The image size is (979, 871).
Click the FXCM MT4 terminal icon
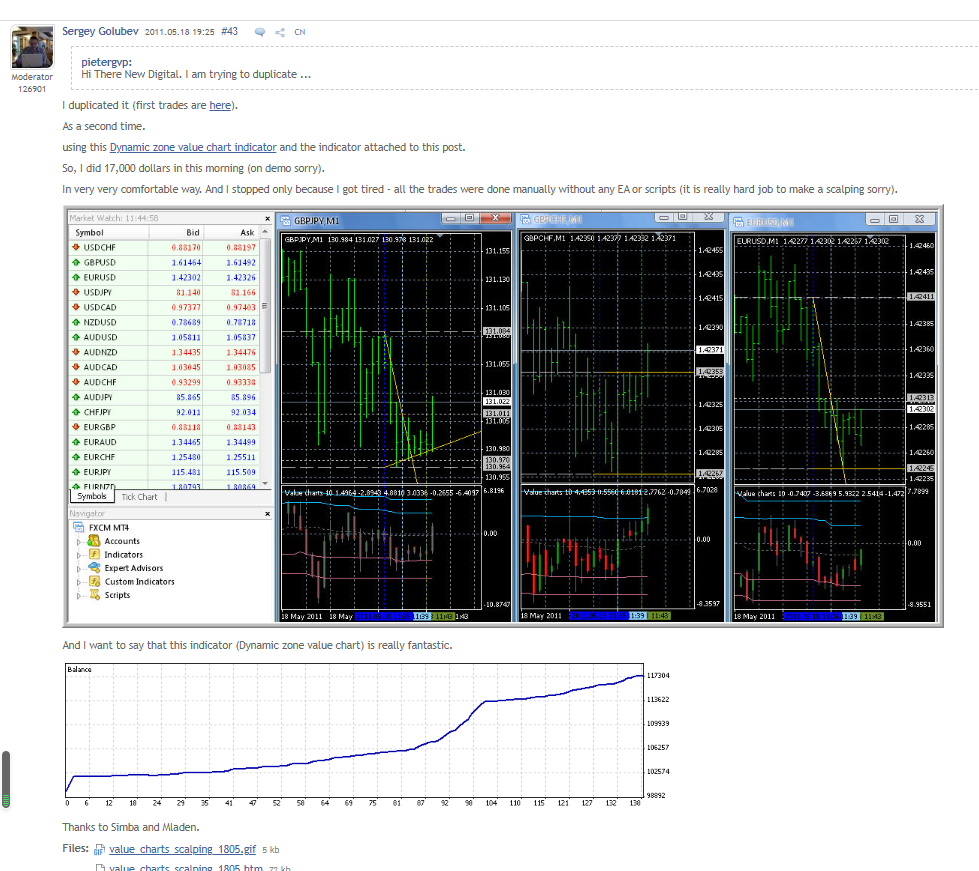[x=78, y=527]
